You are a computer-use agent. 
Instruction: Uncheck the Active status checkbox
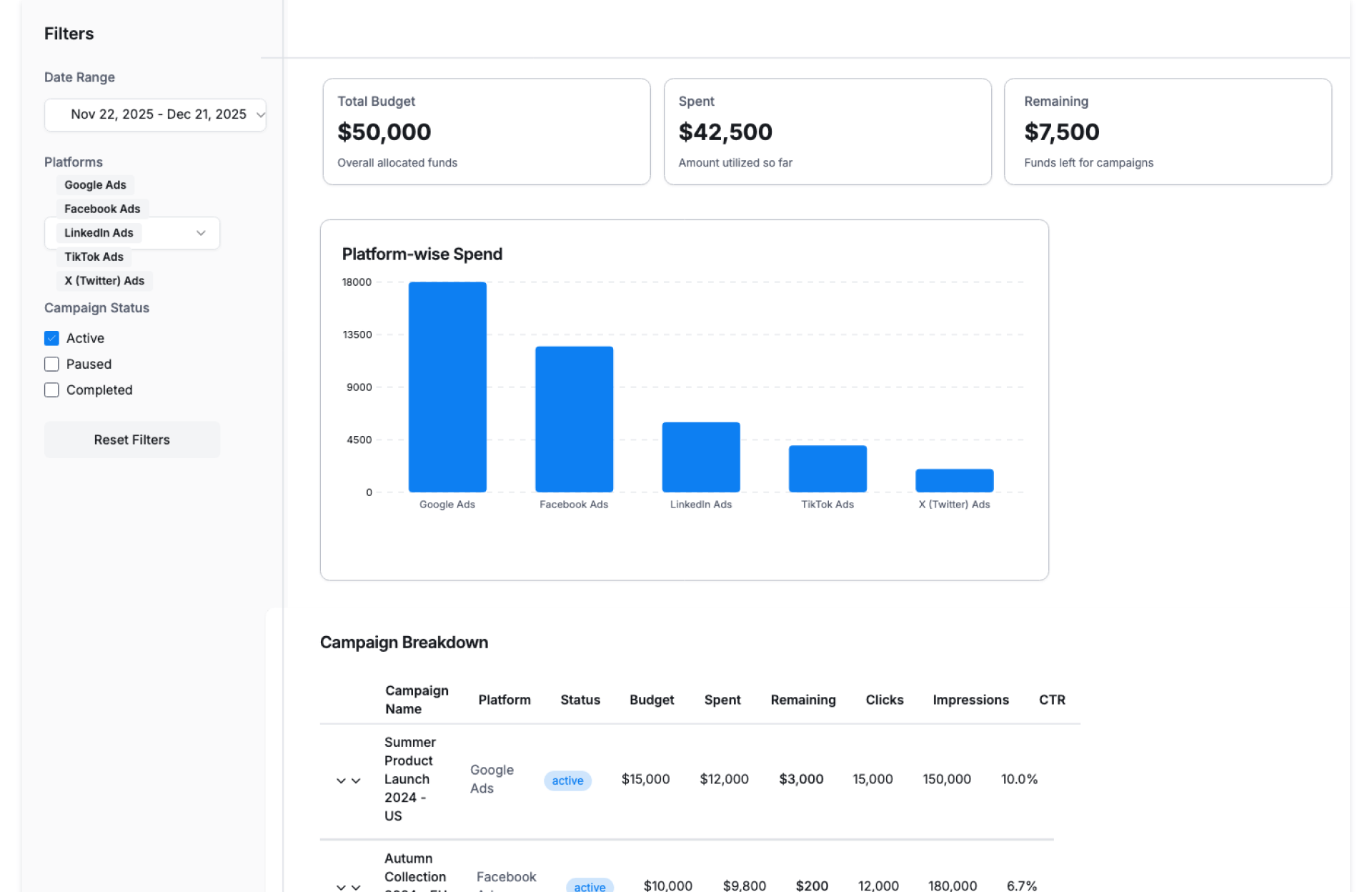coord(51,338)
